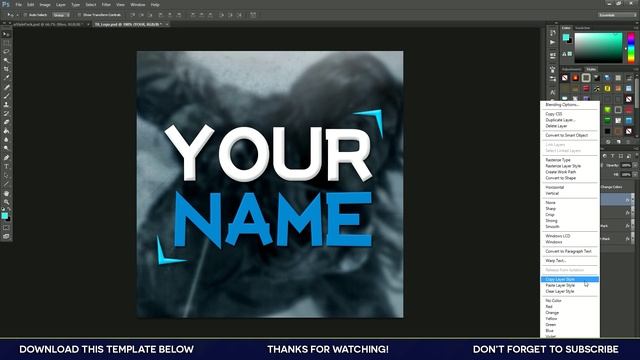Pick a color in the Color panel field

pyautogui.click(x=598, y=48)
